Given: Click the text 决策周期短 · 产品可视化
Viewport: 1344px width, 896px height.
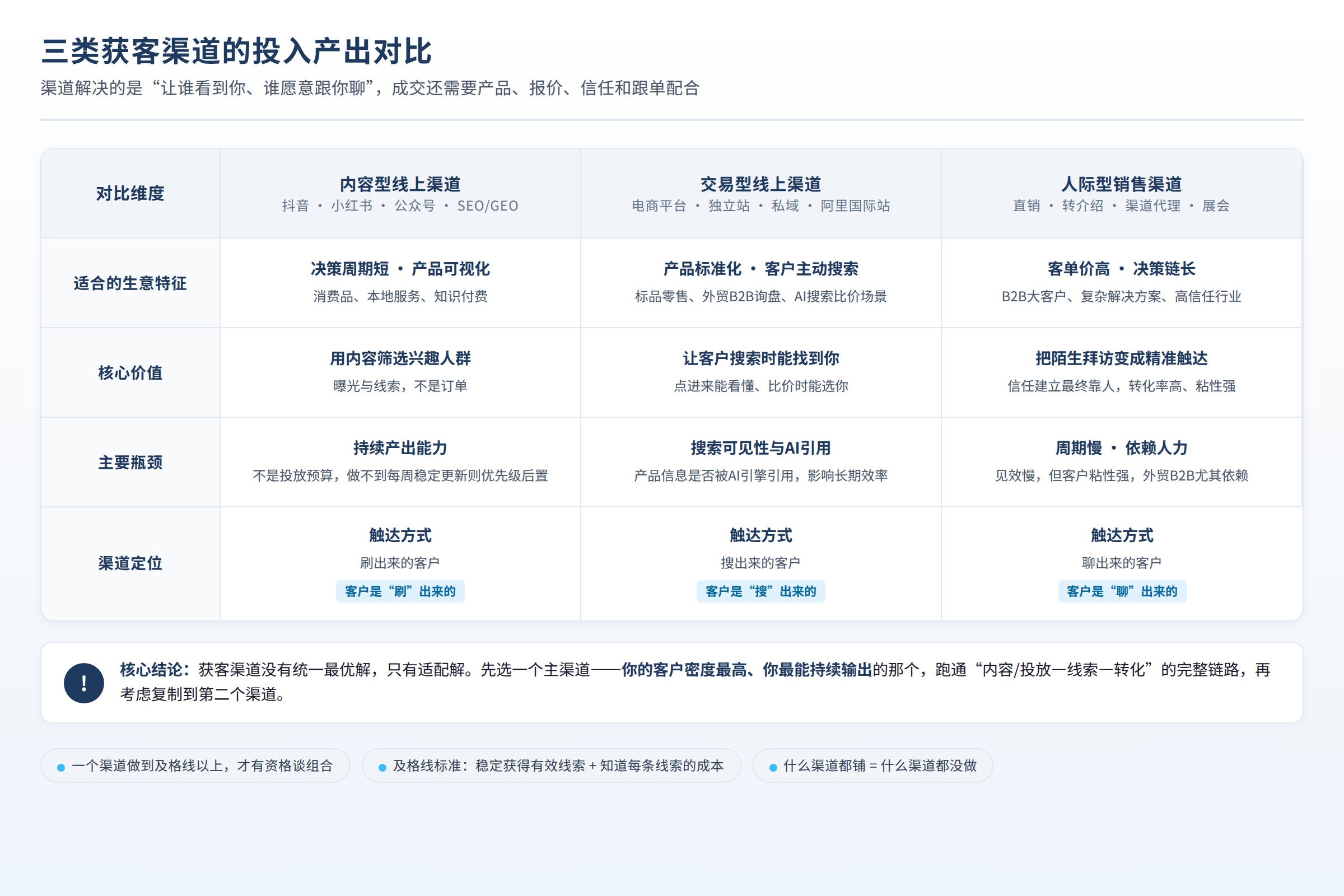Looking at the screenshot, I should pos(400,269).
